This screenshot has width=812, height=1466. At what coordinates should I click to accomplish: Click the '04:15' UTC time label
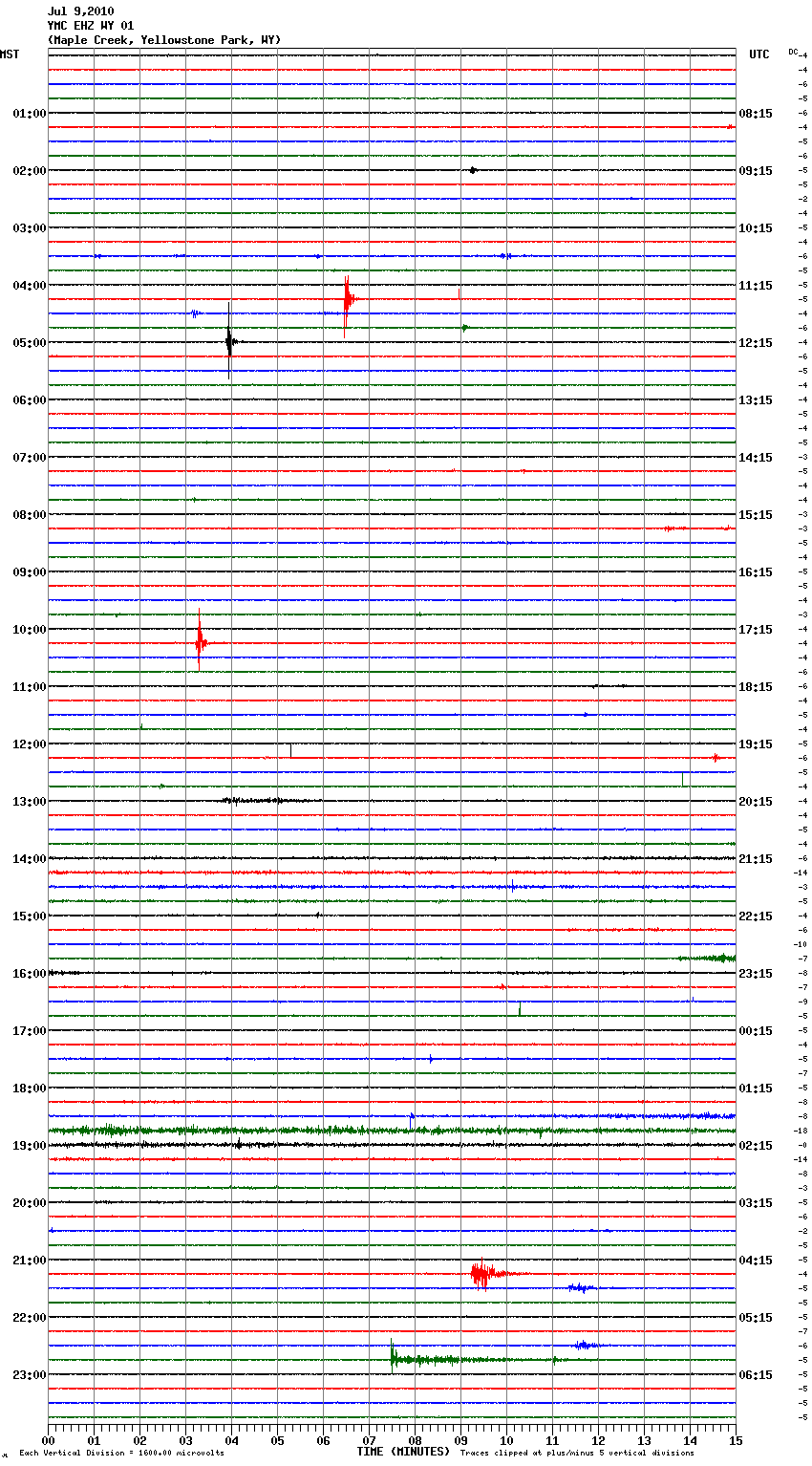[x=756, y=1261]
